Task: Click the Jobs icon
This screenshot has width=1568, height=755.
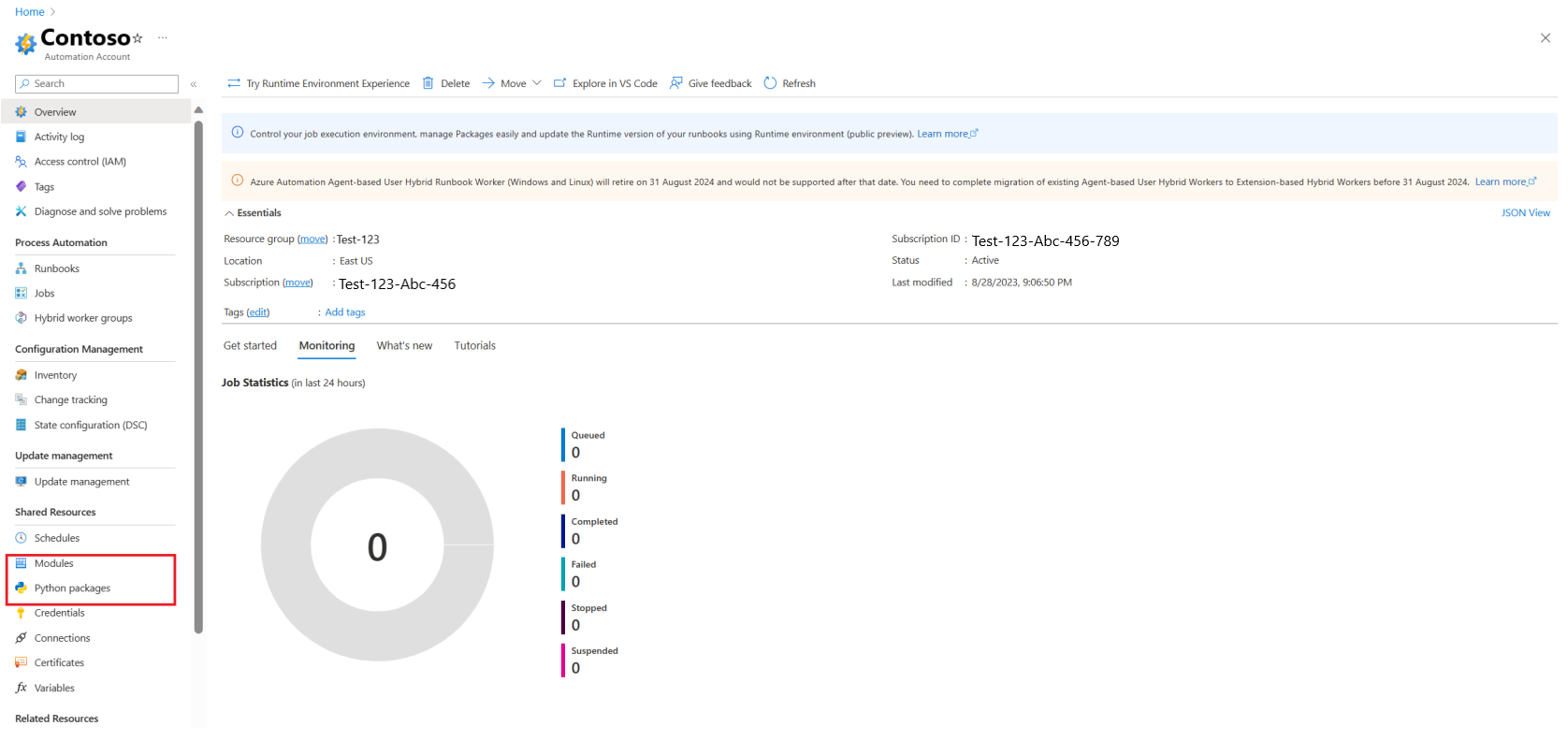Action: click(x=22, y=293)
